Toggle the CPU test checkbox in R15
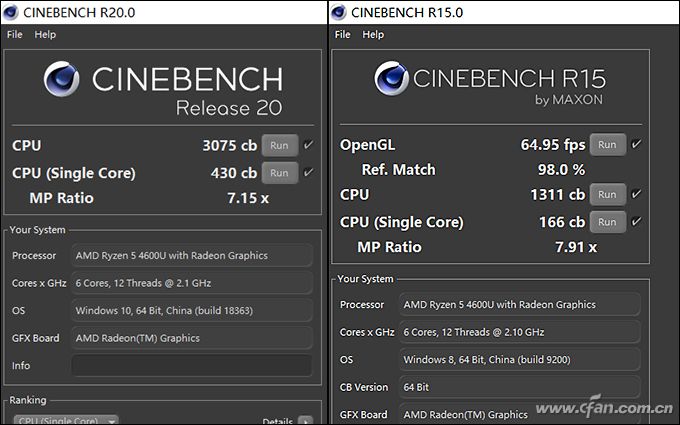Image resolution: width=680 pixels, height=425 pixels. 636,194
